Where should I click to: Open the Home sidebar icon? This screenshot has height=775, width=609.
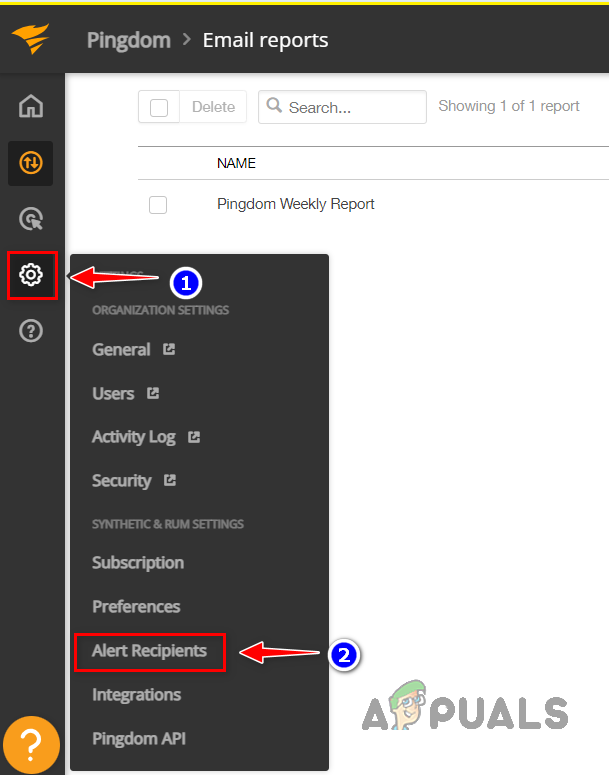pyautogui.click(x=31, y=106)
